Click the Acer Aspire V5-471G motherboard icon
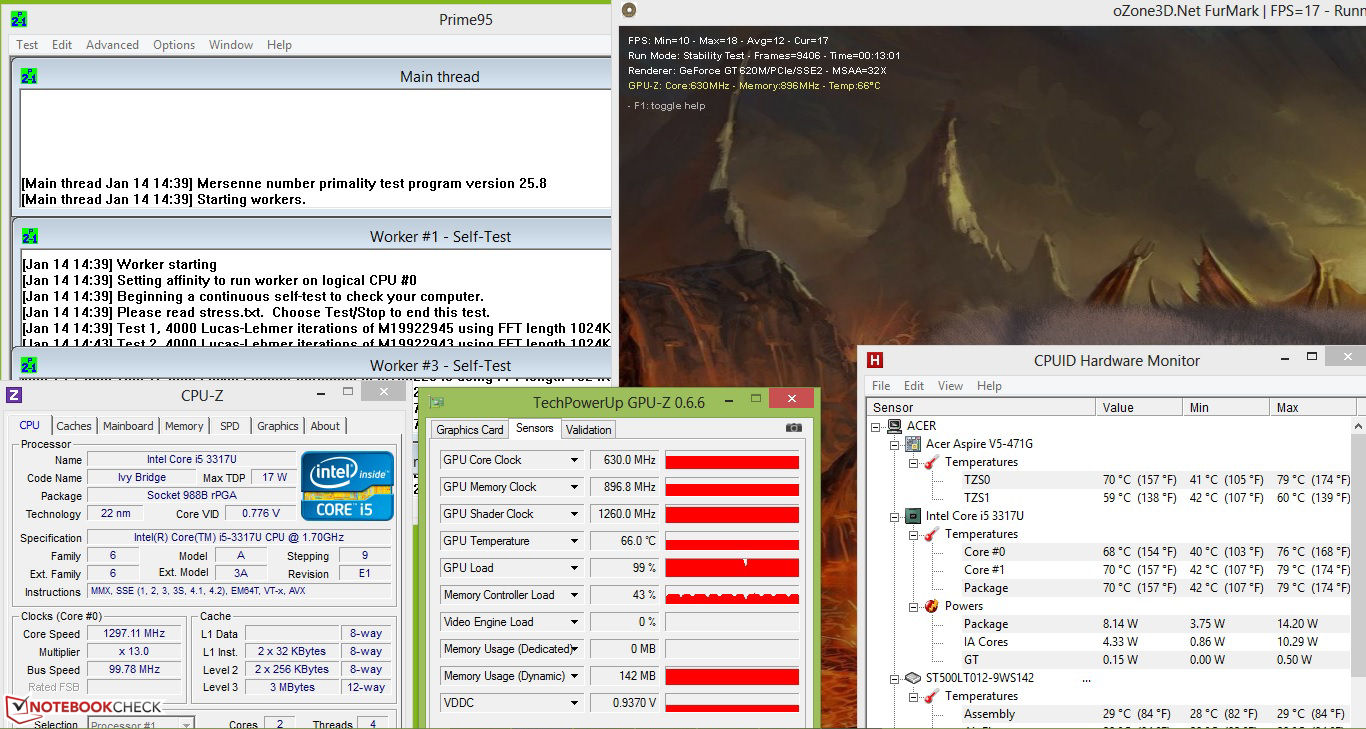 912,444
